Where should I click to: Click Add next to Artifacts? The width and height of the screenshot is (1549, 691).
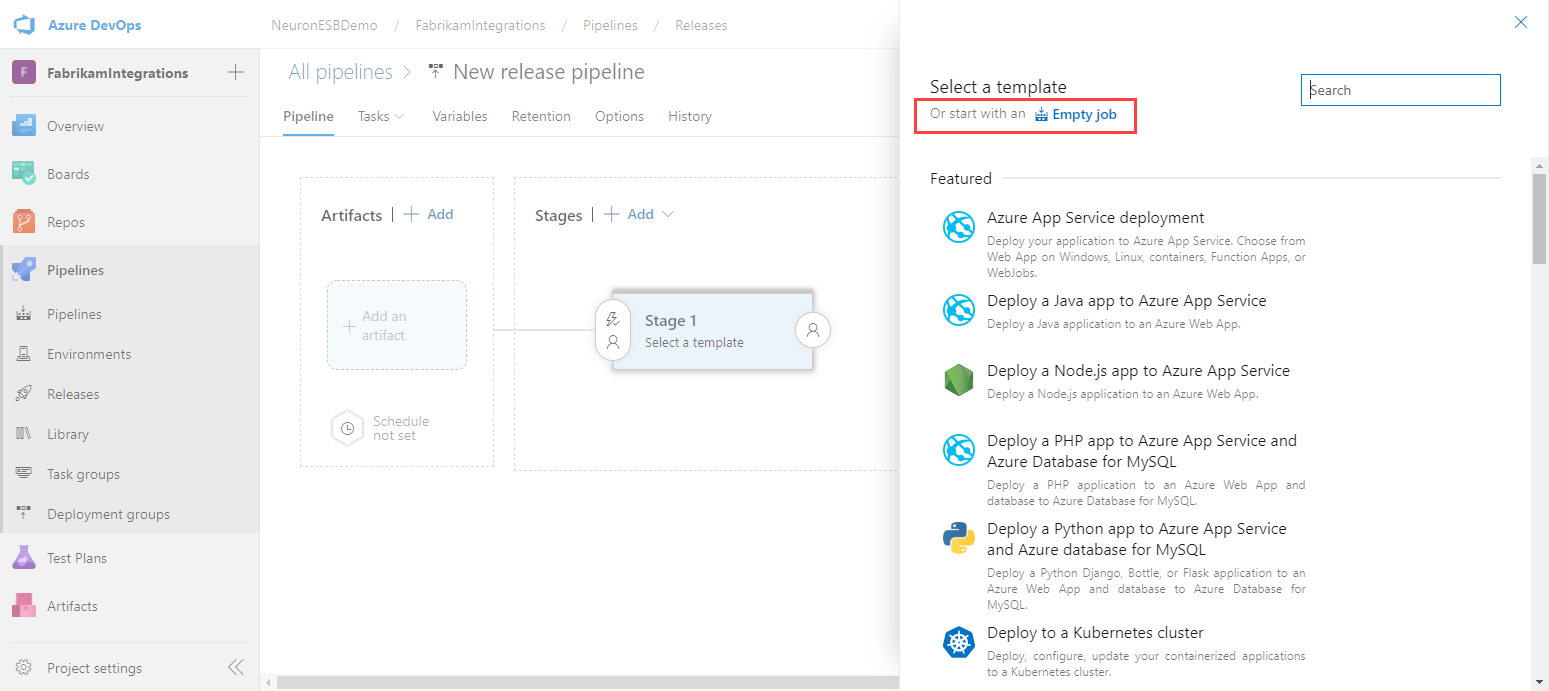[428, 214]
